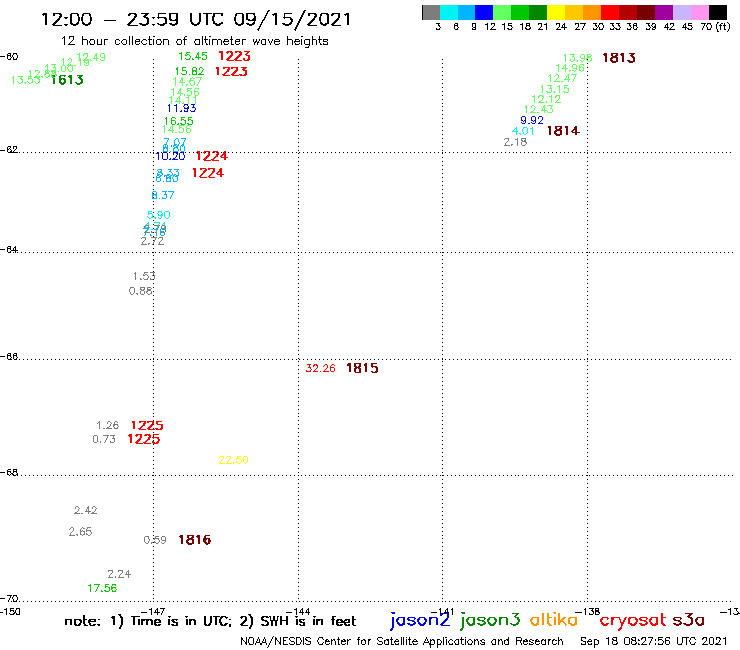
Task: Click the 70 (ft) legend scale label
Action: [715, 26]
